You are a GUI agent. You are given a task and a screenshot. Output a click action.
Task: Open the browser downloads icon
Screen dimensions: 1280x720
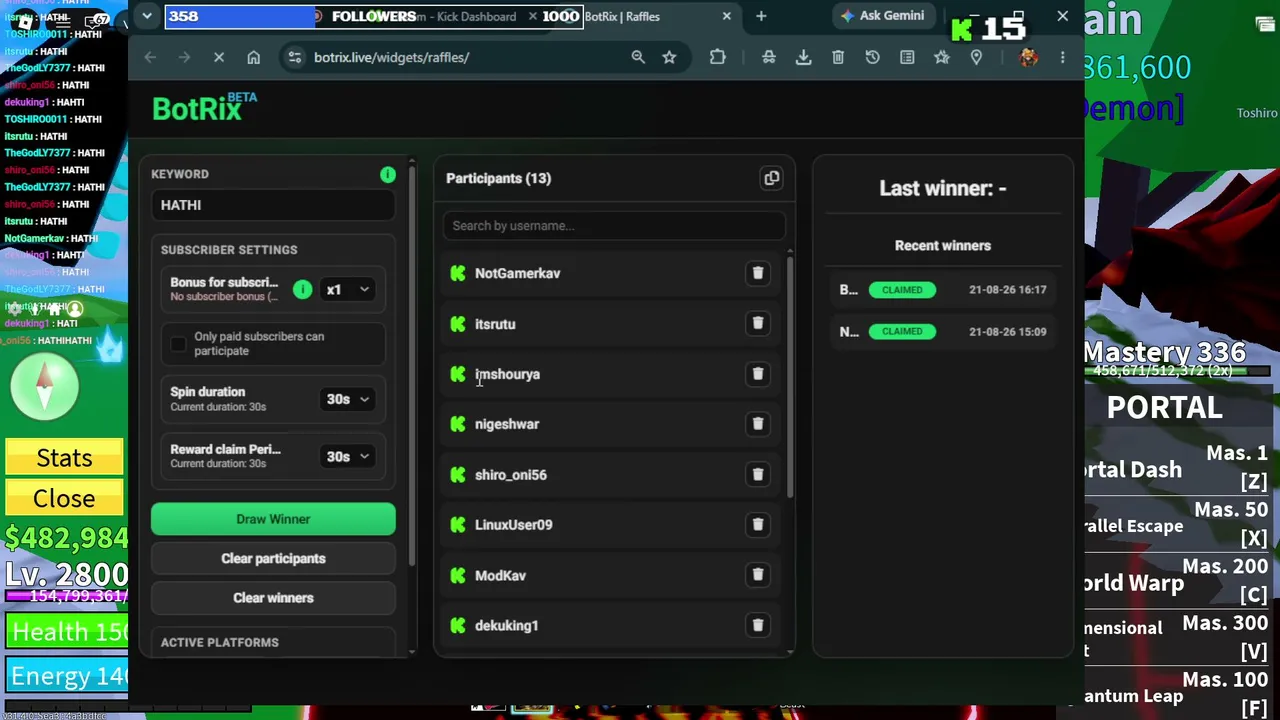[x=803, y=57]
